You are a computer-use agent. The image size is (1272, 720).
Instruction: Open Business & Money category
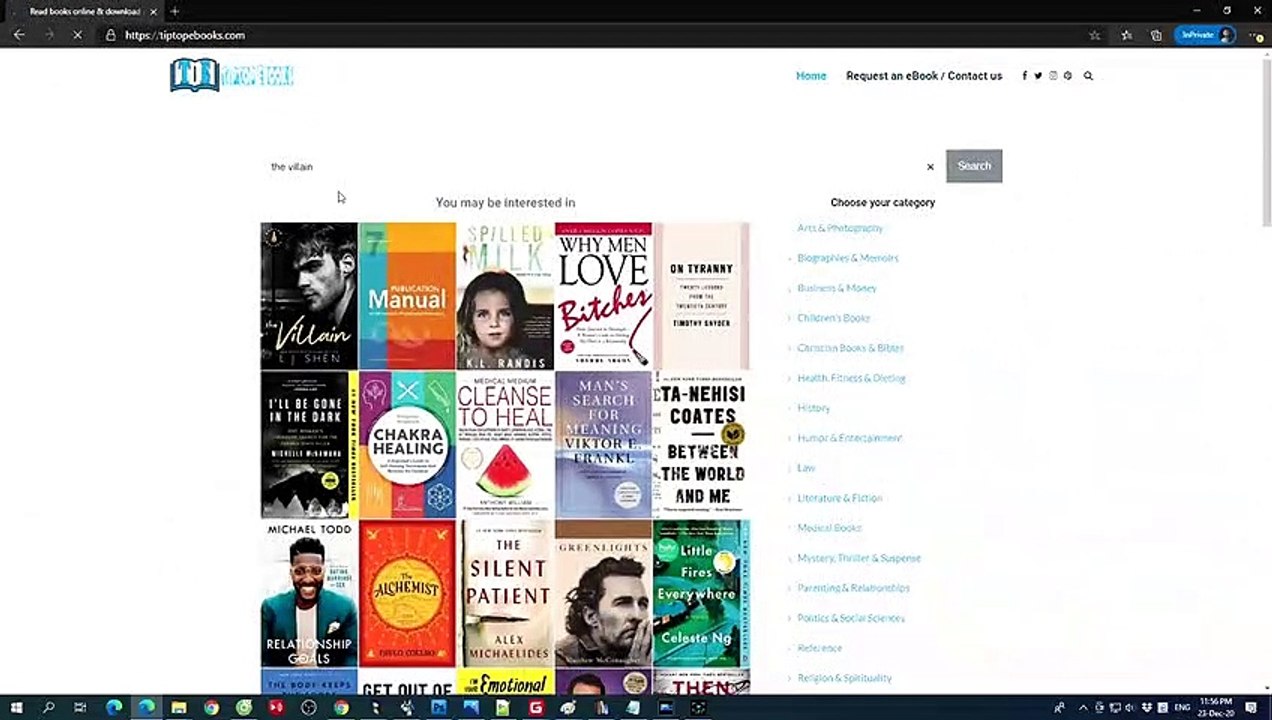(x=837, y=288)
